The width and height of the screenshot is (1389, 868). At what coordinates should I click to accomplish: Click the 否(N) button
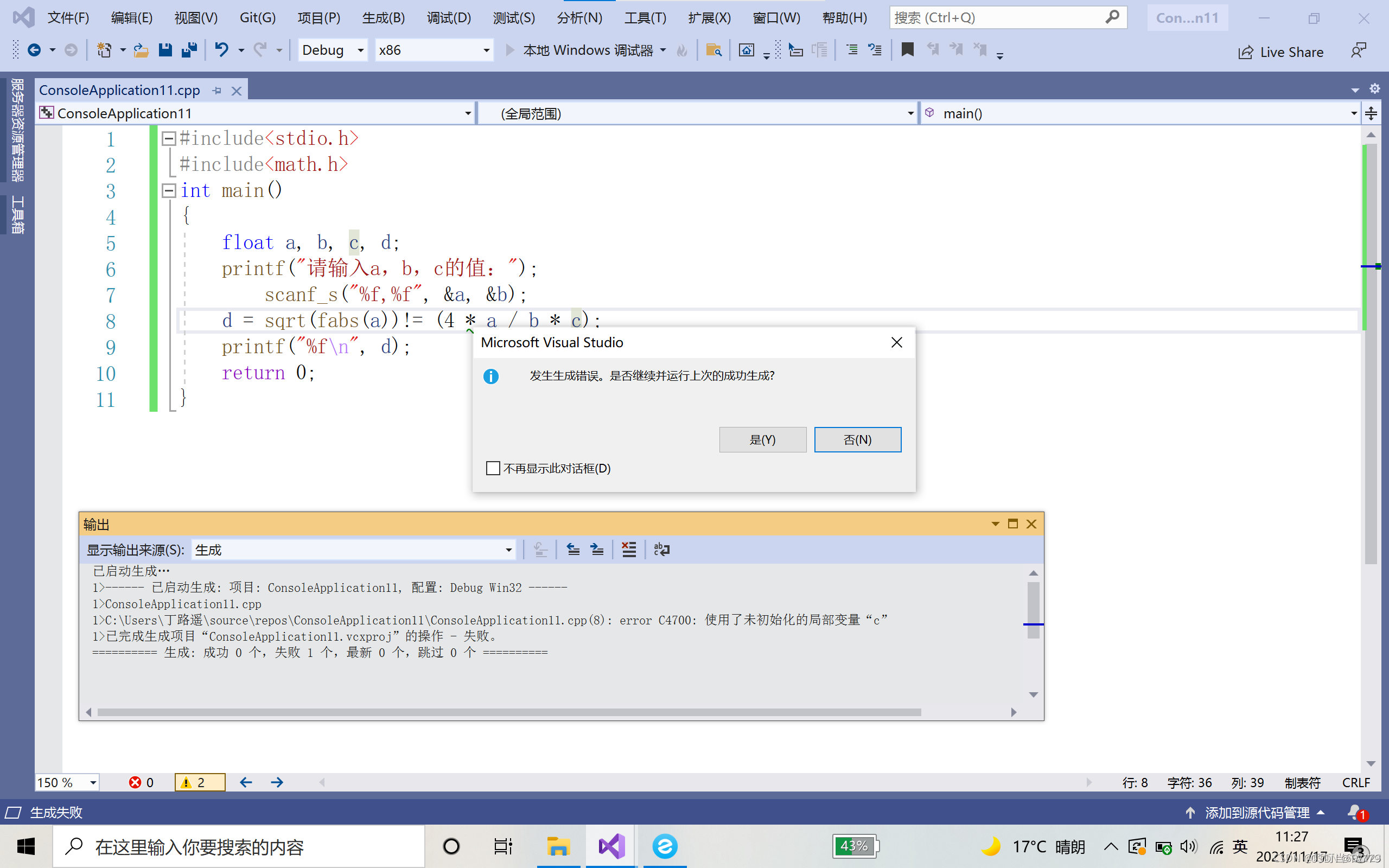857,440
